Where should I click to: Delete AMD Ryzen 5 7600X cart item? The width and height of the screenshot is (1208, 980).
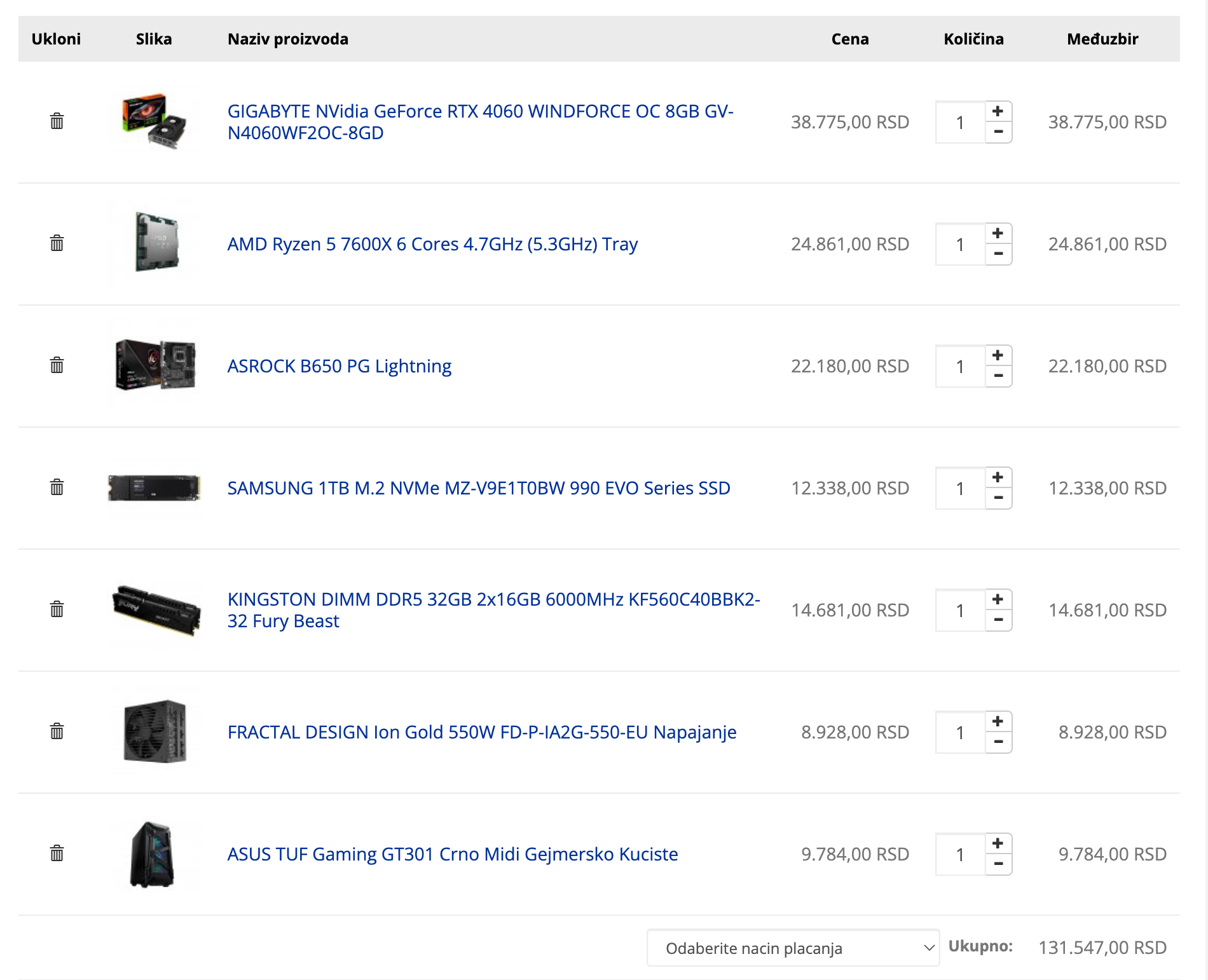pyautogui.click(x=57, y=243)
